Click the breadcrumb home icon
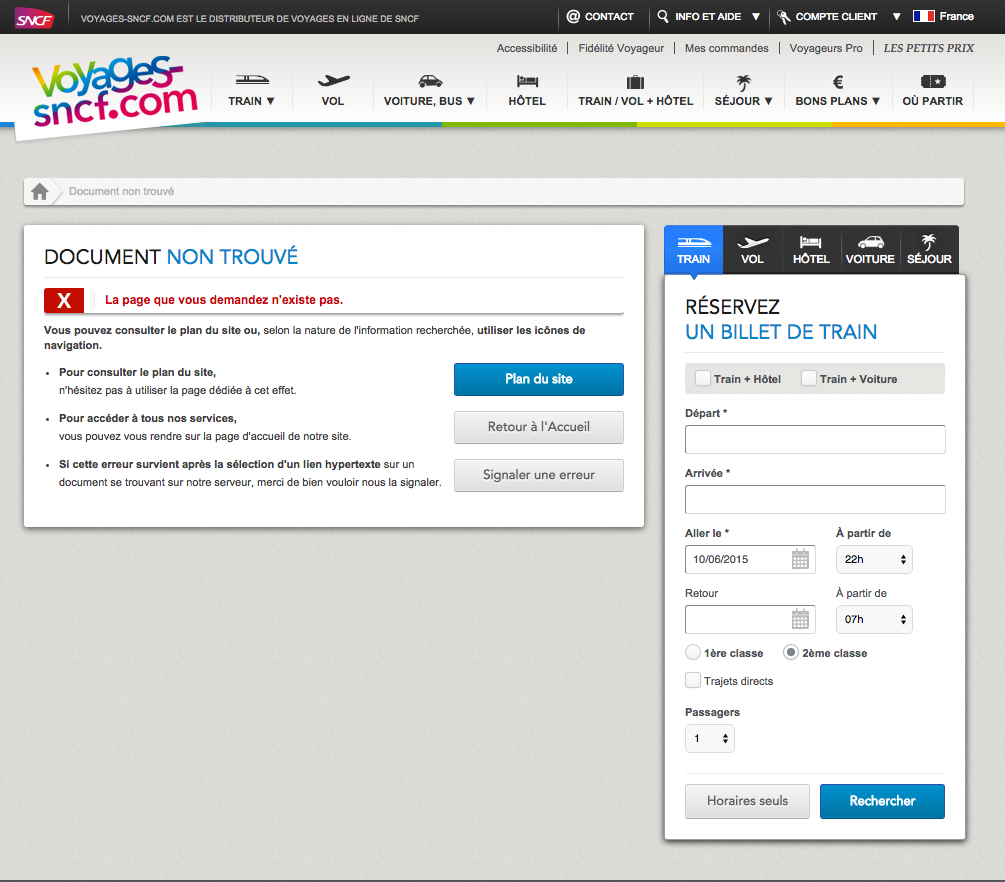The height and width of the screenshot is (882, 1005). 40,191
